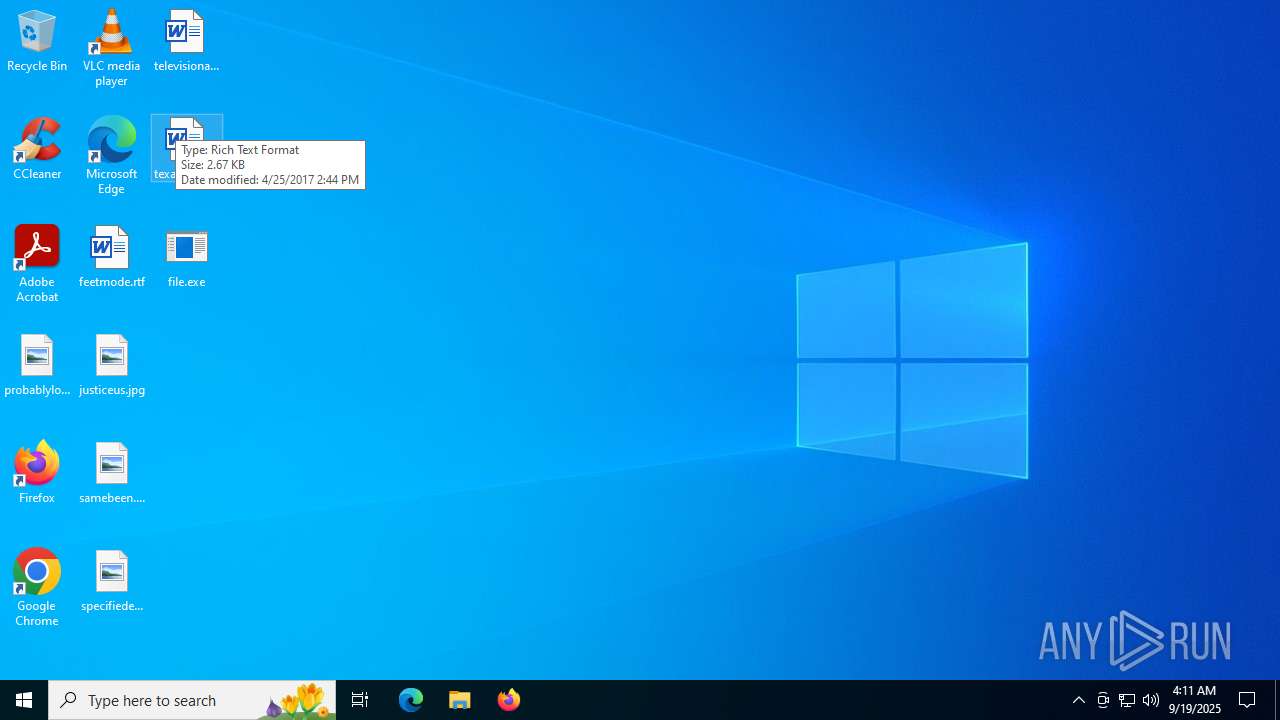Select the samebeen image file icon

tap(111, 474)
